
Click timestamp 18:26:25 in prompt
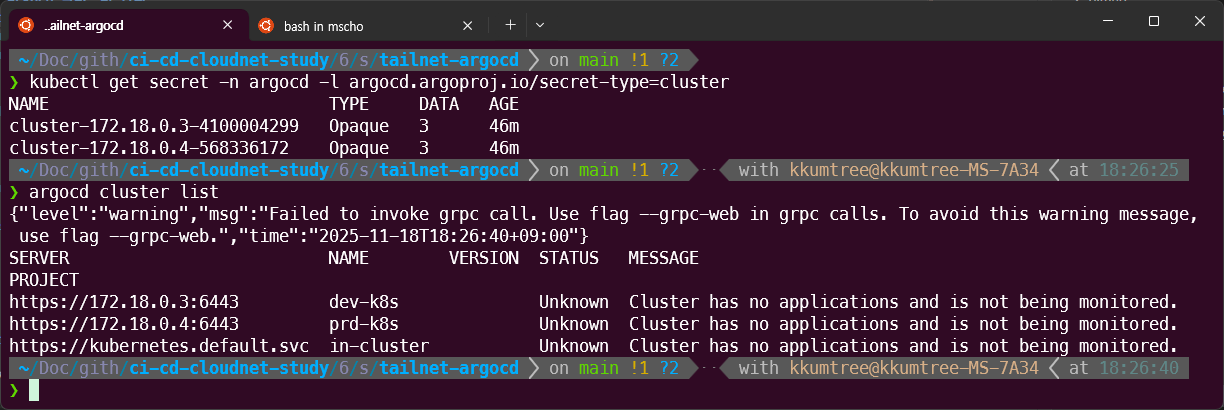point(1138,170)
